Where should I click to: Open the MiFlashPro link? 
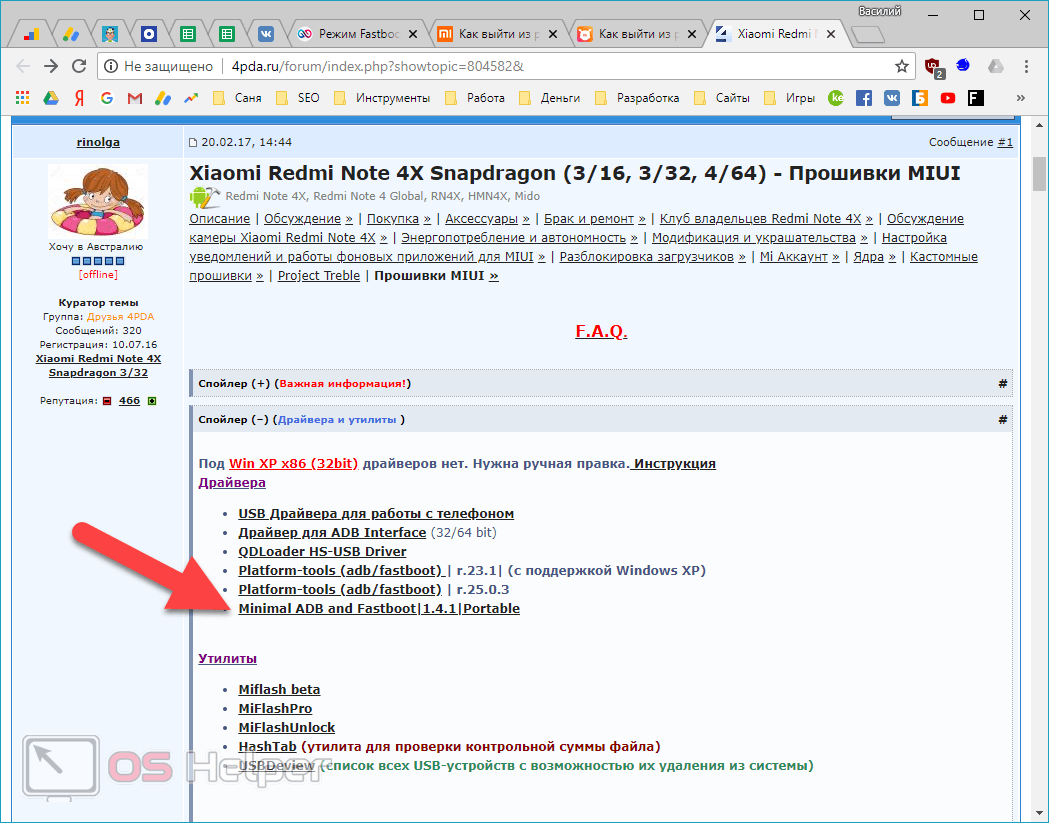tap(275, 709)
